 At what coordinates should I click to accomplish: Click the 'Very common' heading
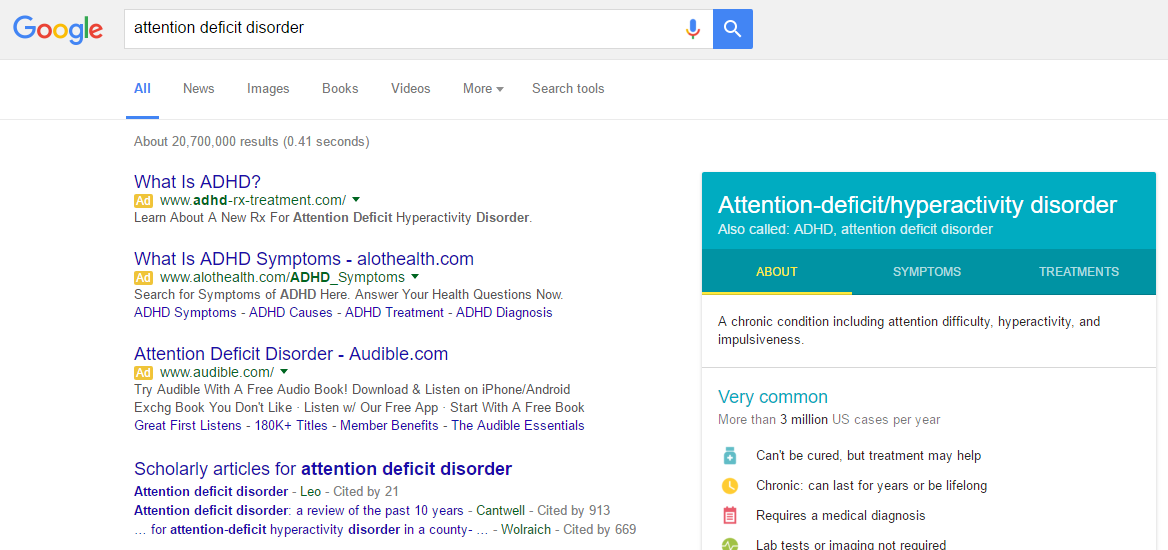click(x=772, y=396)
